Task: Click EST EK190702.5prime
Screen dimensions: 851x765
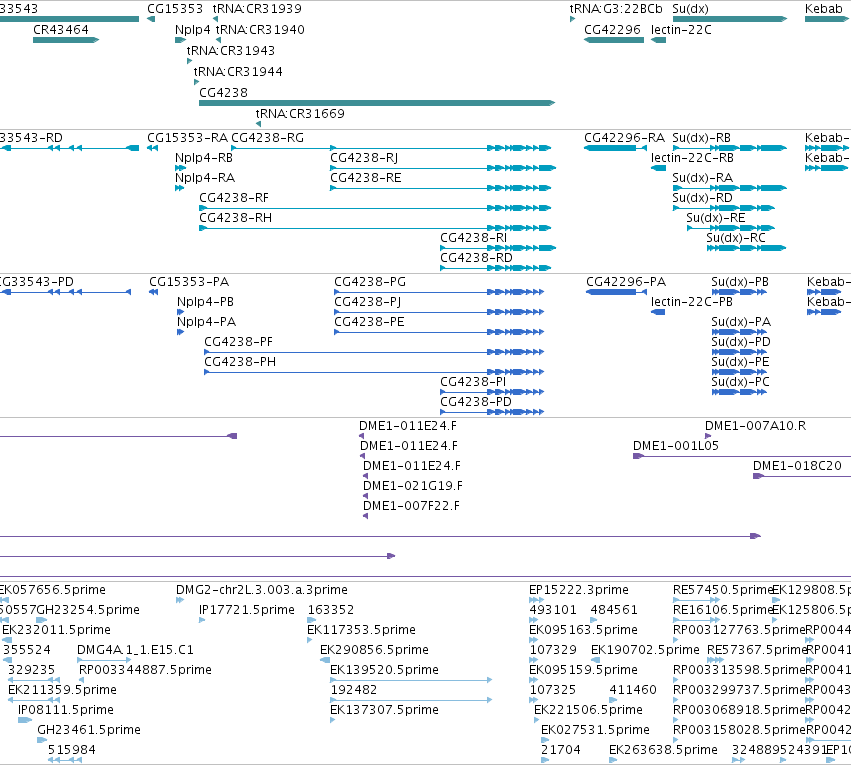Action: 645,650
